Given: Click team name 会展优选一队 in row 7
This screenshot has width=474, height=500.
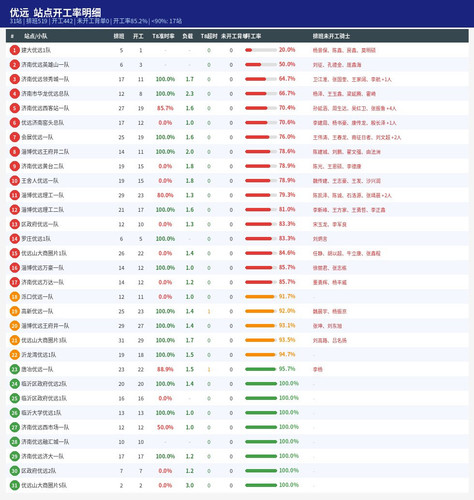Looking at the screenshot, I should pyautogui.click(x=37, y=137).
